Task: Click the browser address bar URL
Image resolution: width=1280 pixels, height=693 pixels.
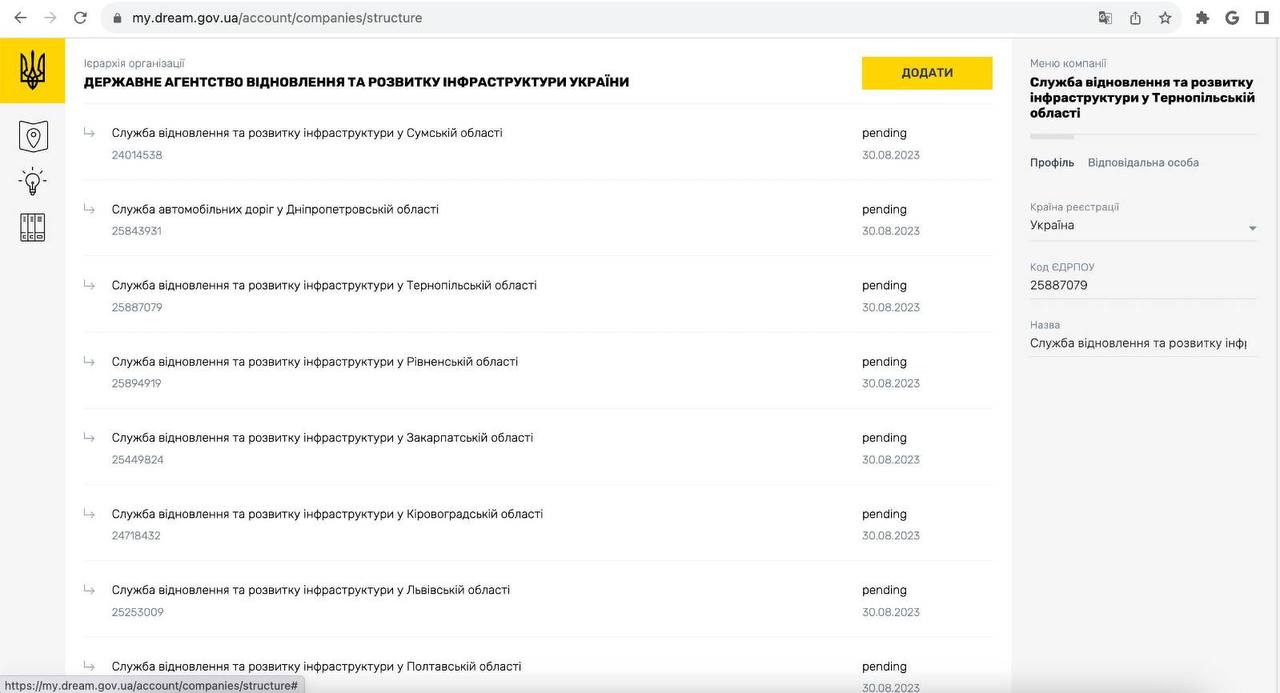Action: (x=277, y=18)
